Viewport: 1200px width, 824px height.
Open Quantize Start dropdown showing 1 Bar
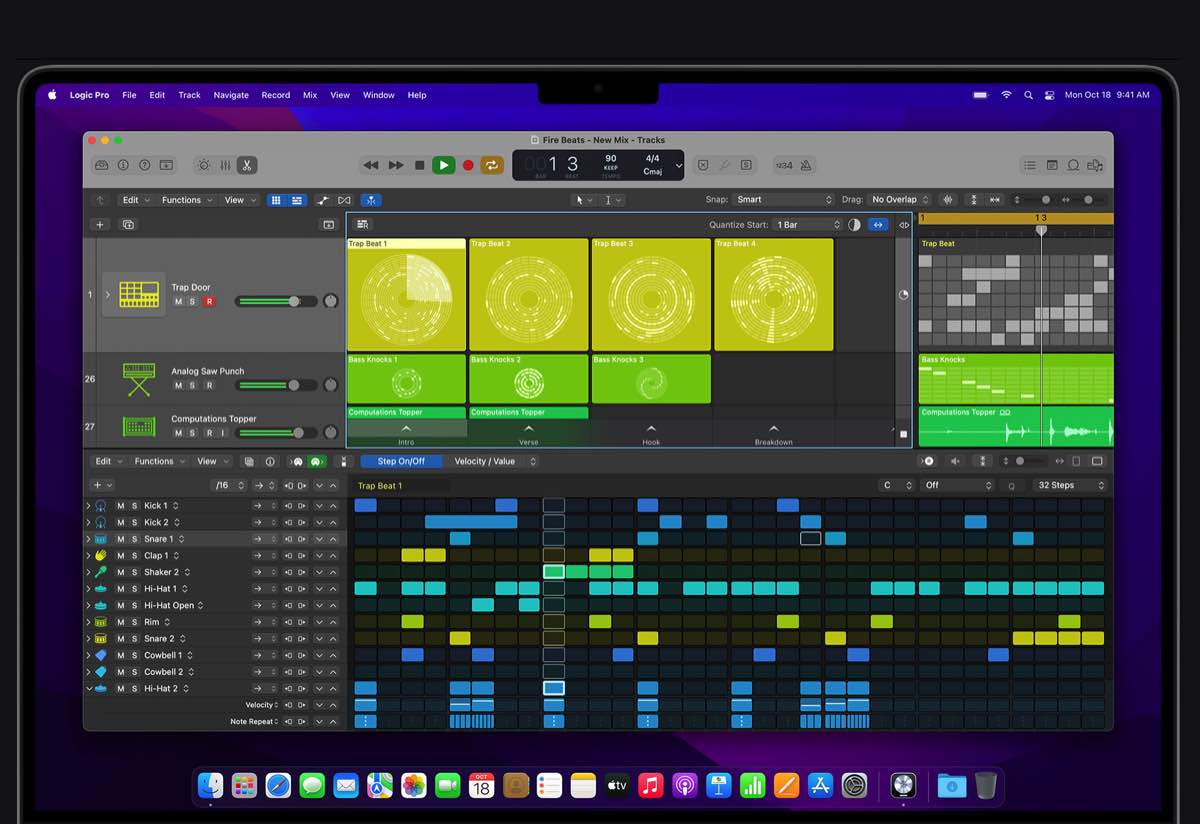coord(808,225)
